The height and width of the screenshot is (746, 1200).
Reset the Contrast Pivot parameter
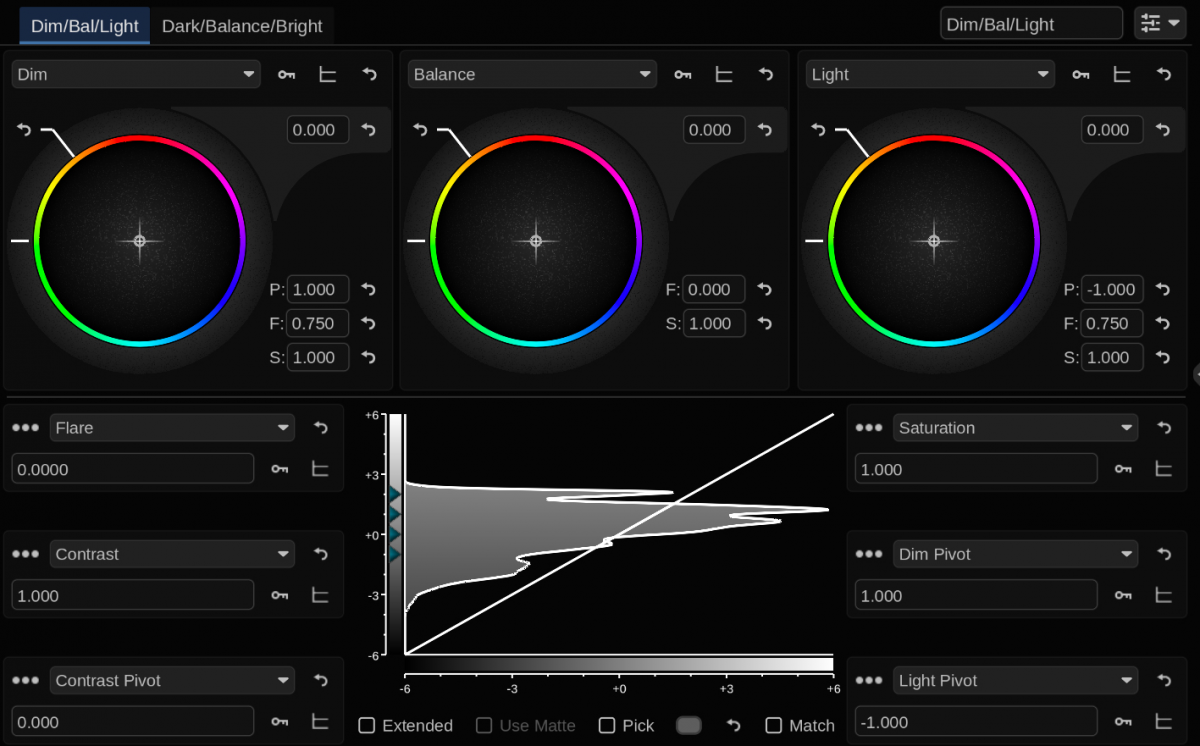click(321, 680)
